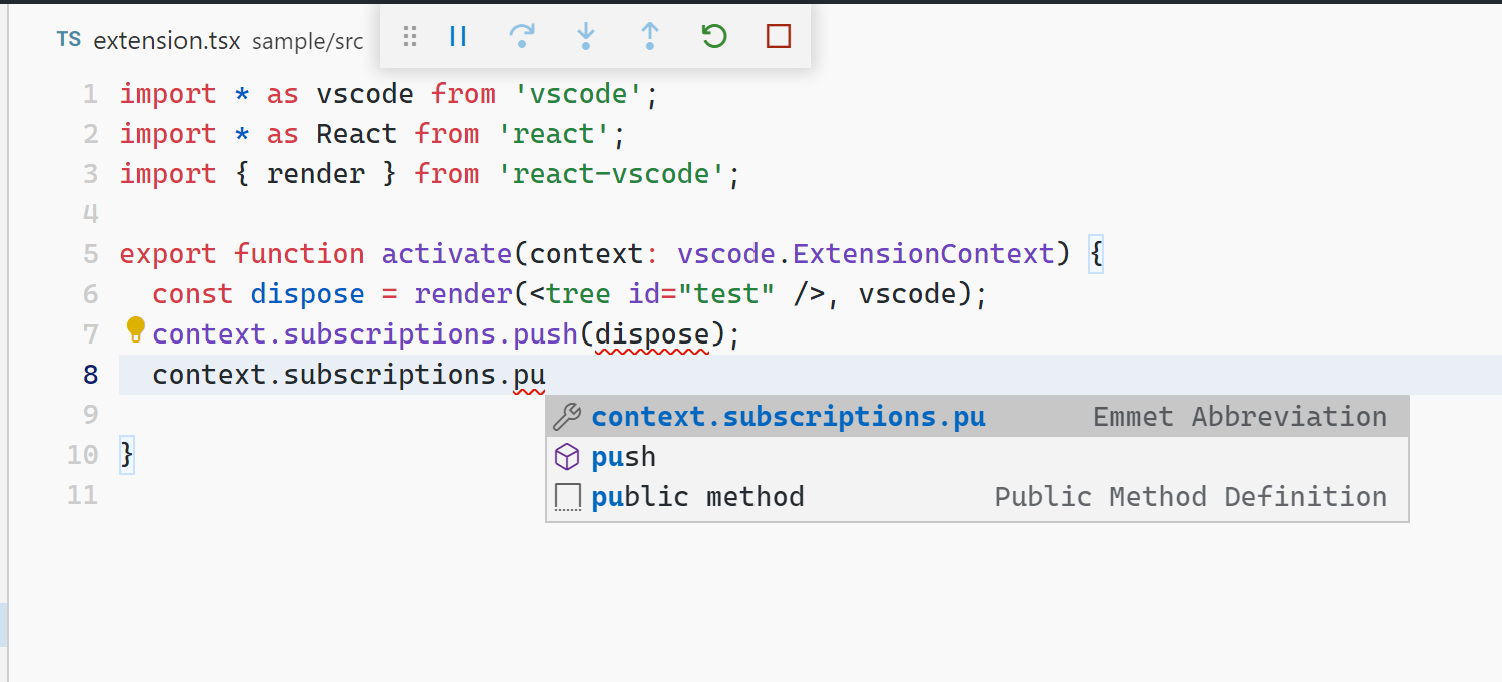Click the activate function name
The width and height of the screenshot is (1502, 682).
447,254
